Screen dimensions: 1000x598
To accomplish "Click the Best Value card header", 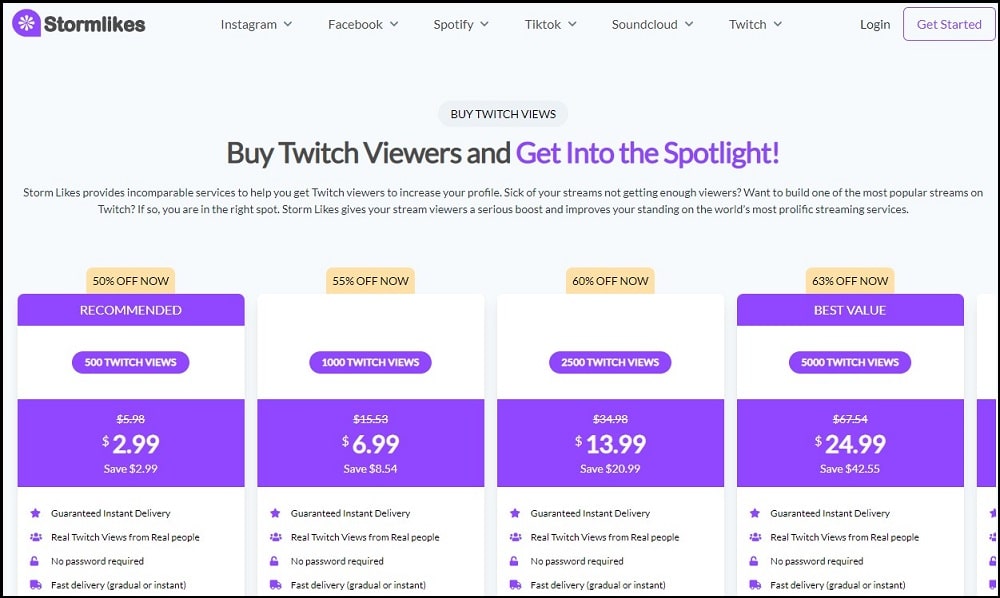I will [850, 310].
